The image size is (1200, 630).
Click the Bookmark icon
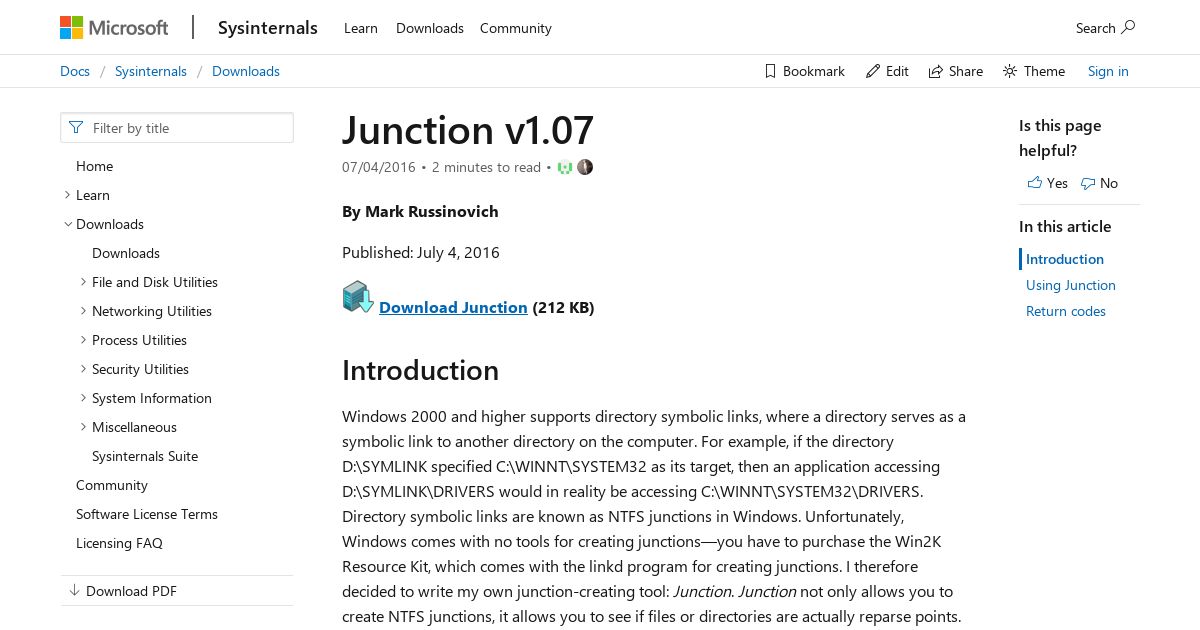tap(770, 71)
